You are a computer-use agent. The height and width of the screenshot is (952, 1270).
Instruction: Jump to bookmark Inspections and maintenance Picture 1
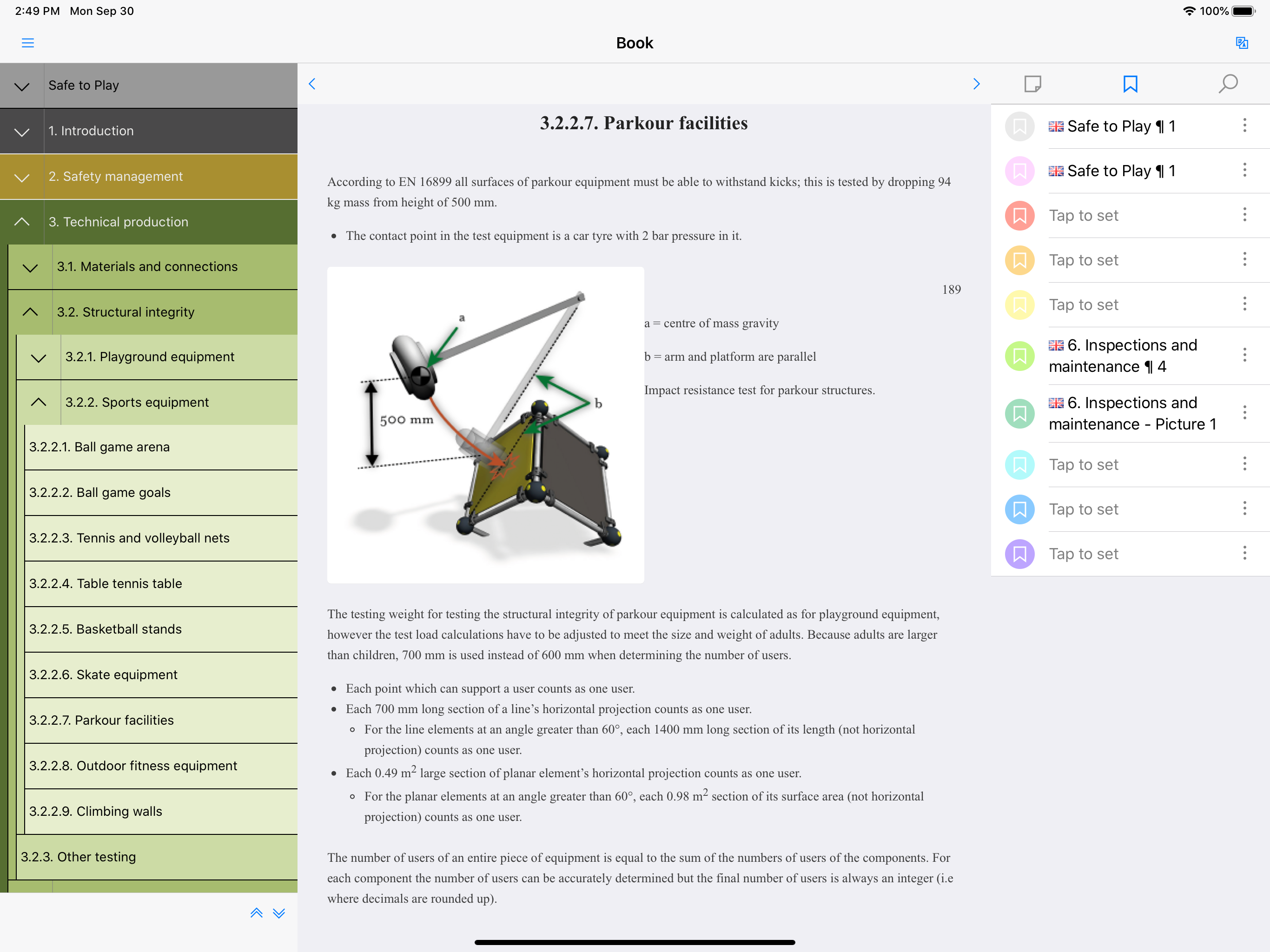click(x=1132, y=413)
